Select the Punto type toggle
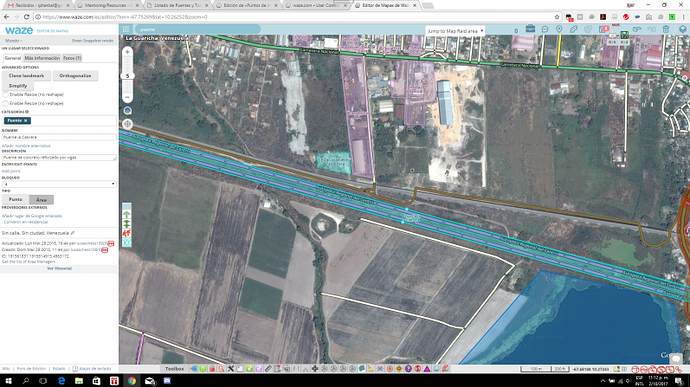Image resolution: width=690 pixels, height=387 pixels. coord(15,199)
